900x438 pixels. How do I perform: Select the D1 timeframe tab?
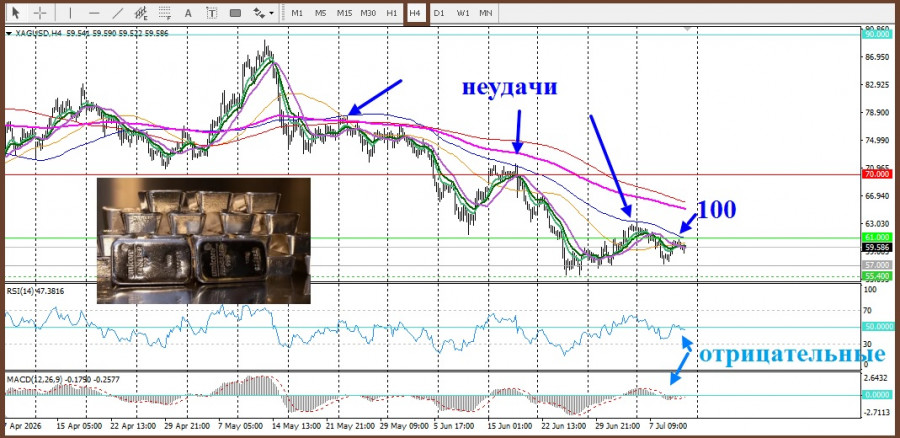click(439, 13)
